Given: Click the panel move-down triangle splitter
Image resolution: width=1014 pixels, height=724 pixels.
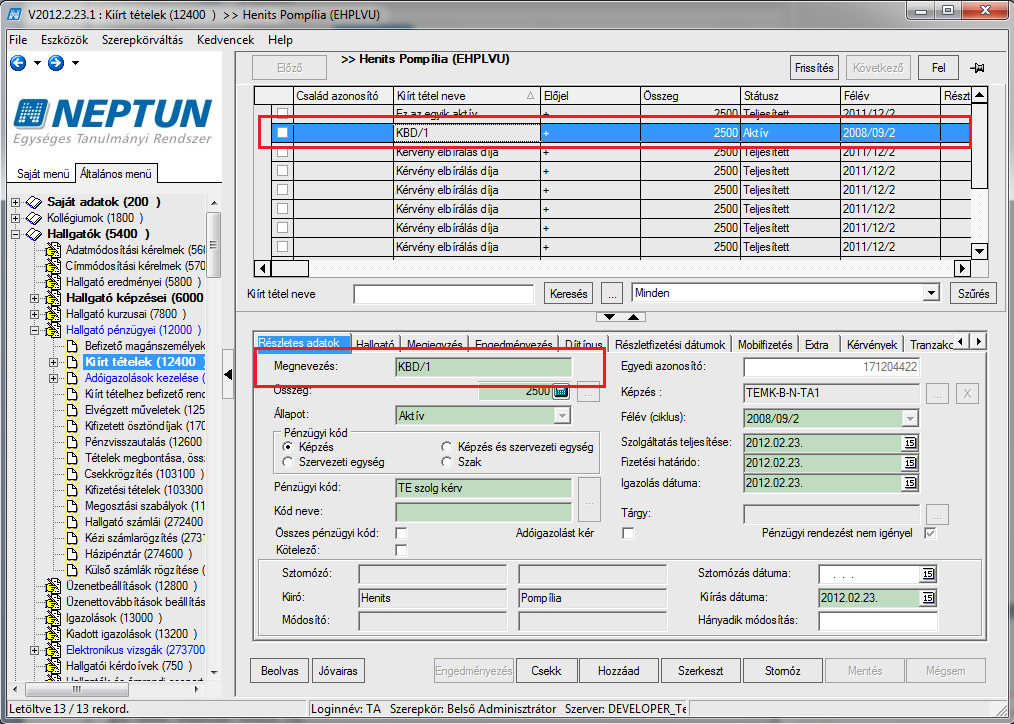Looking at the screenshot, I should tap(609, 317).
